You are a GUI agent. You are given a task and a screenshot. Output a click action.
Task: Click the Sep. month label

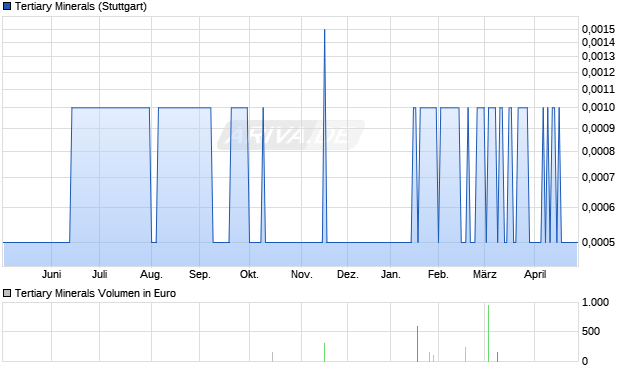(200, 274)
